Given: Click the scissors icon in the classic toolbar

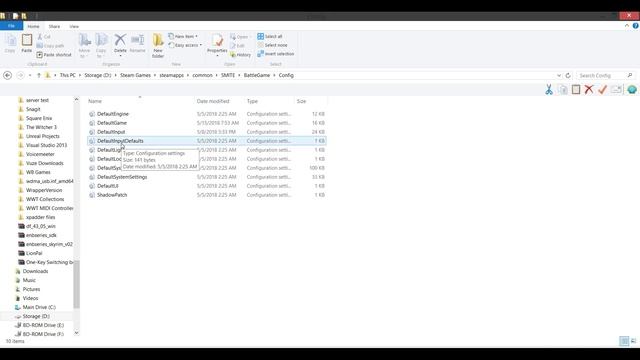Looking at the screenshot, I should coord(549,89).
